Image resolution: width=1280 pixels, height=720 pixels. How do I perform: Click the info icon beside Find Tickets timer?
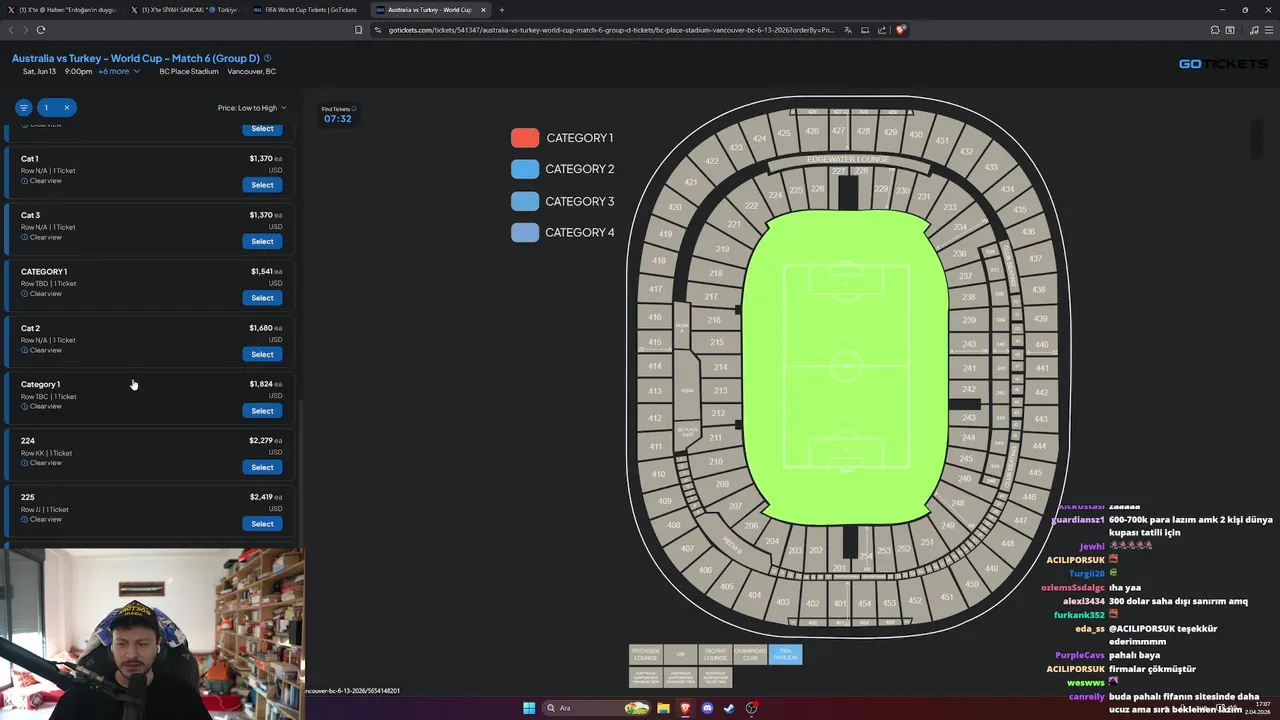click(354, 108)
